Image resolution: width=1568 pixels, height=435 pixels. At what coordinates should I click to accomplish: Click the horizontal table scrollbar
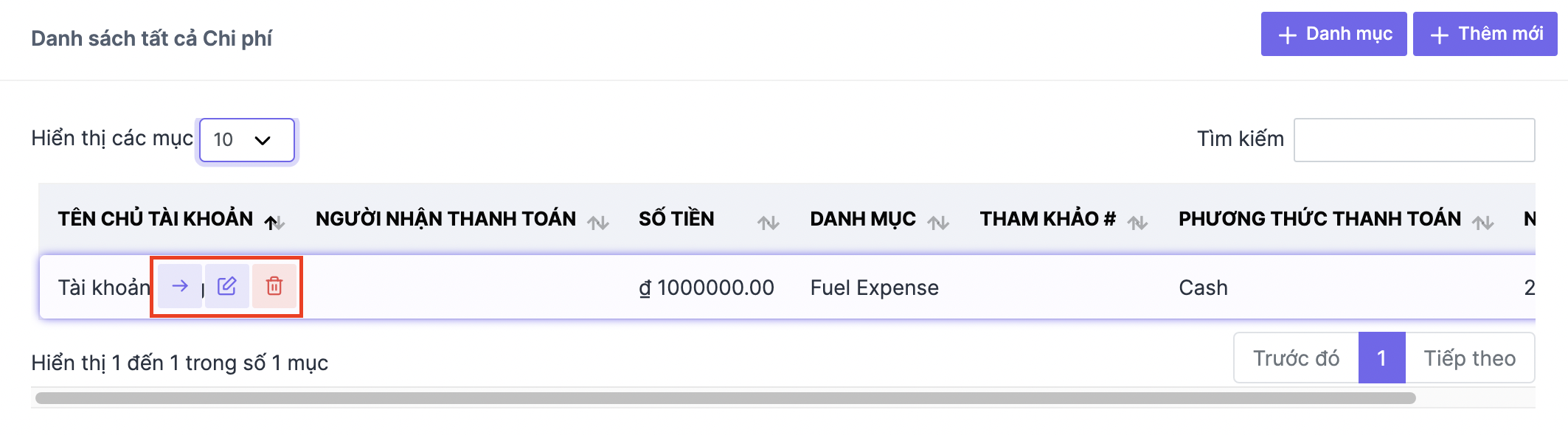tap(725, 398)
